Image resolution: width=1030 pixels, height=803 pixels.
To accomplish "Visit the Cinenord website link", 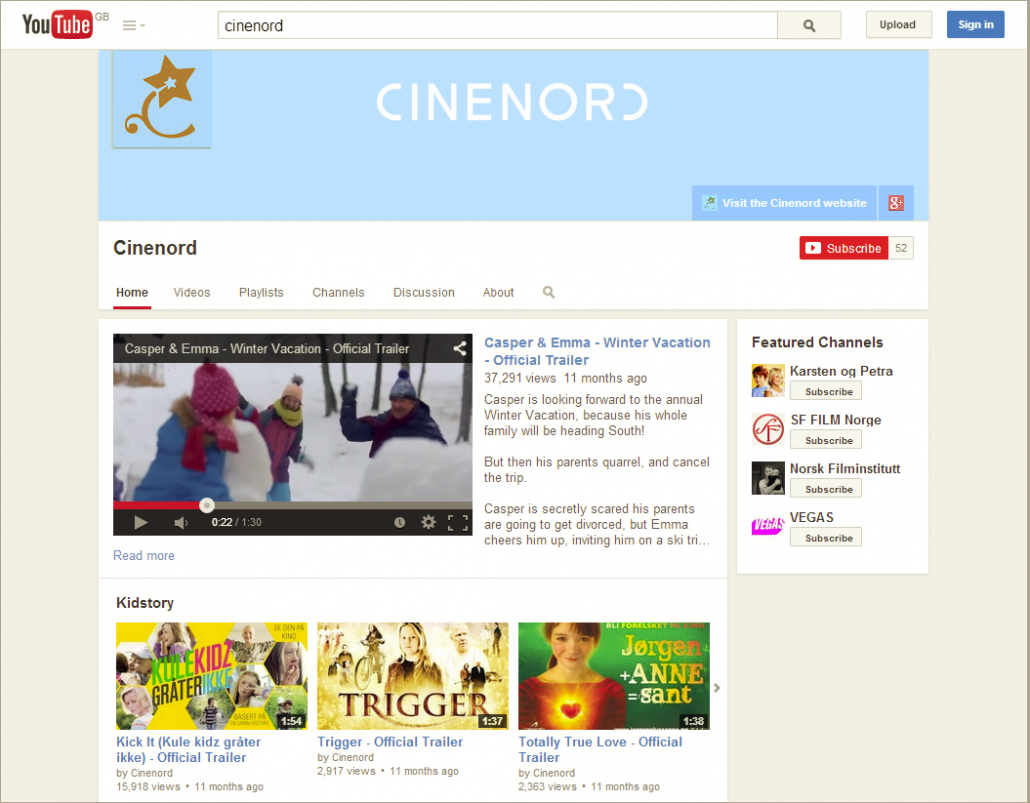I will (x=784, y=203).
